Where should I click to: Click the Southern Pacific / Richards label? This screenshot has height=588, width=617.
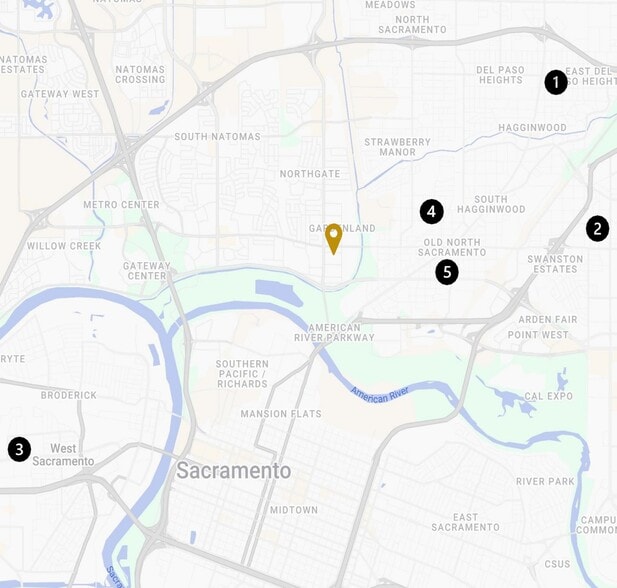242,374
